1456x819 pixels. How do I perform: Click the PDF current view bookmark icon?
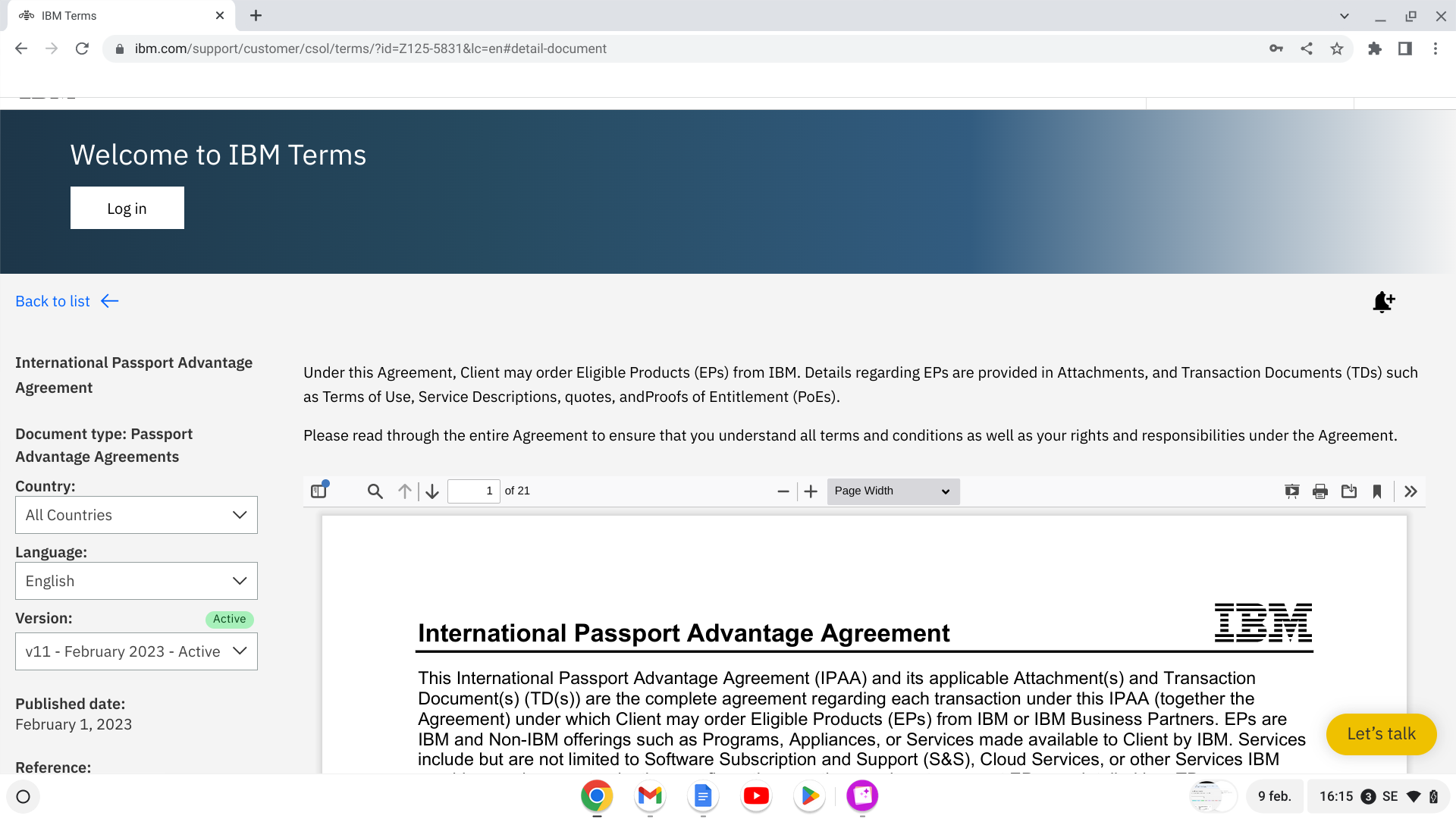(x=1377, y=491)
